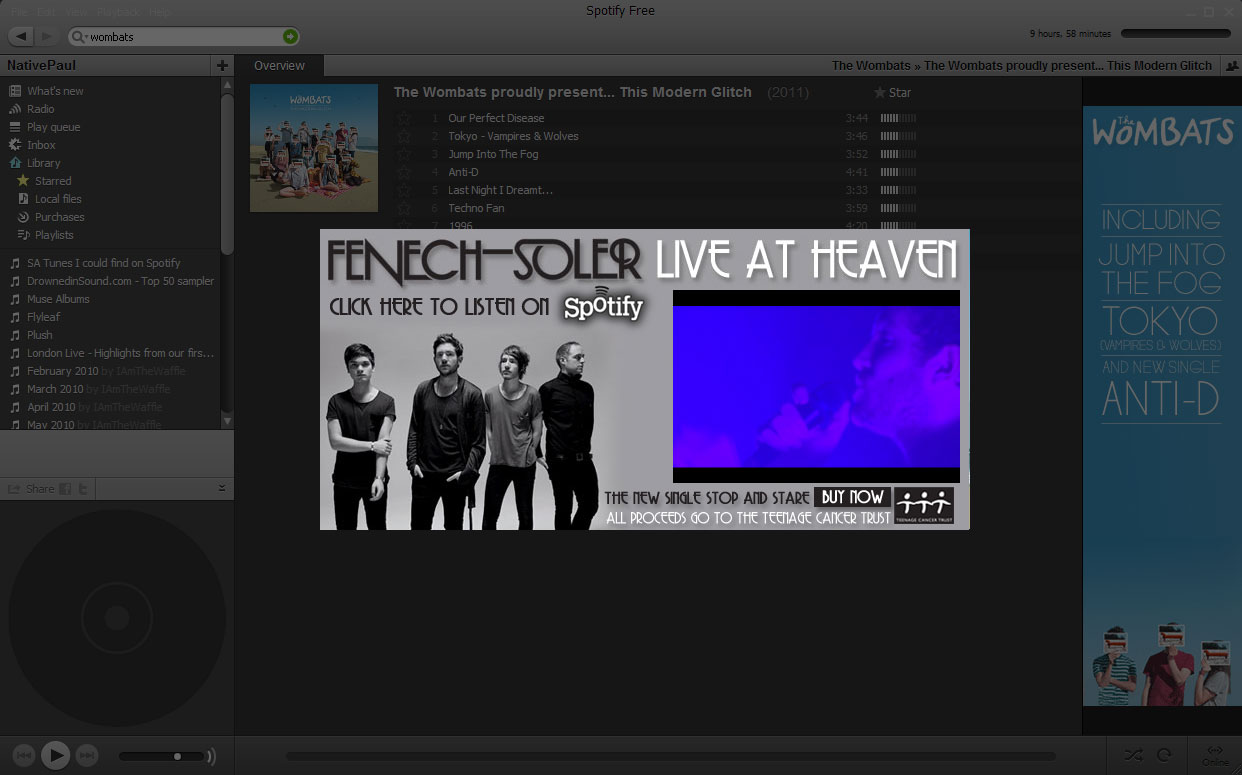The image size is (1242, 775).
Task: Open Inbox in sidebar
Action: [41, 145]
